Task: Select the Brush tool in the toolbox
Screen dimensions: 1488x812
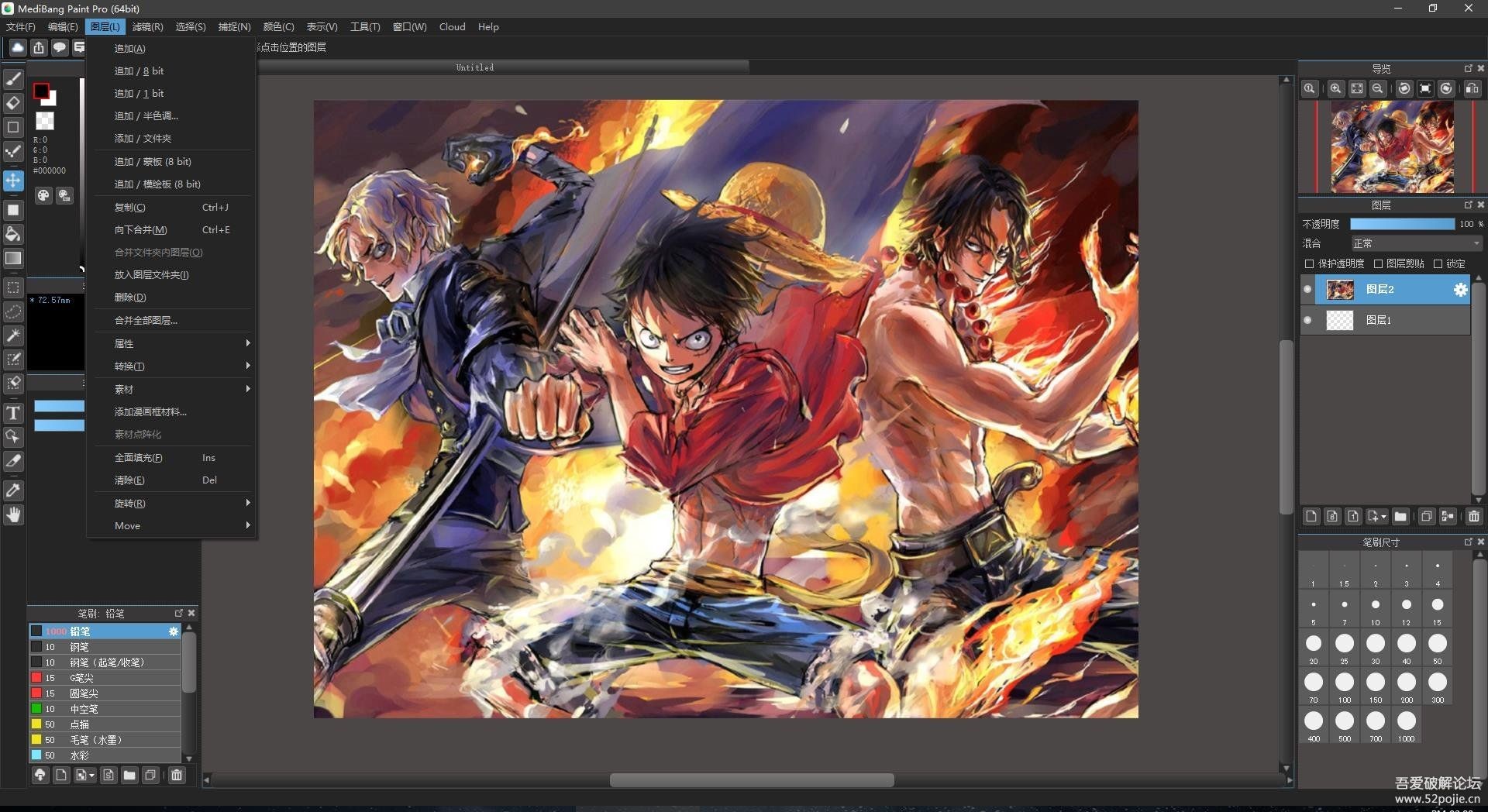Action: pyautogui.click(x=13, y=79)
